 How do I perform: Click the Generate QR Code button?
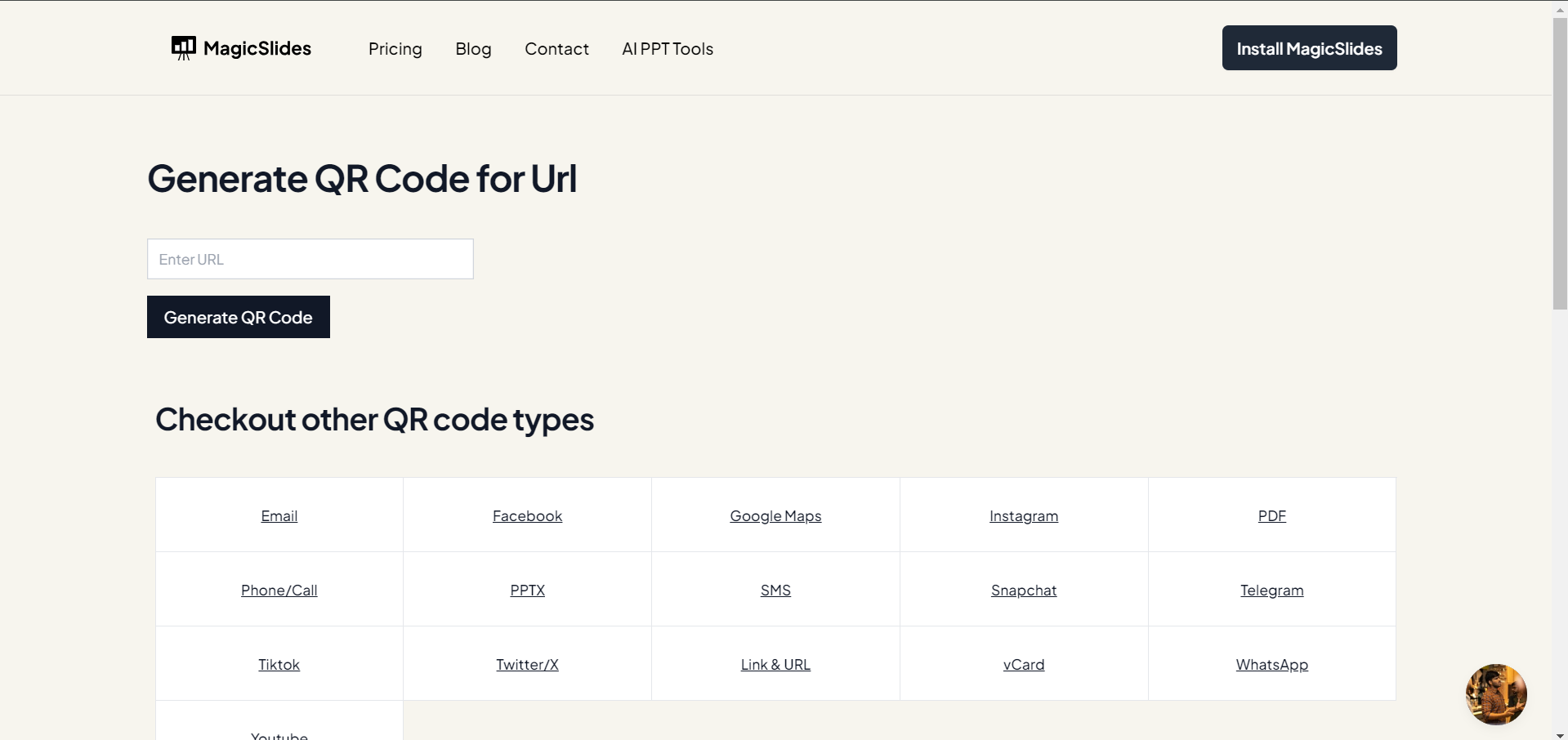tap(239, 317)
